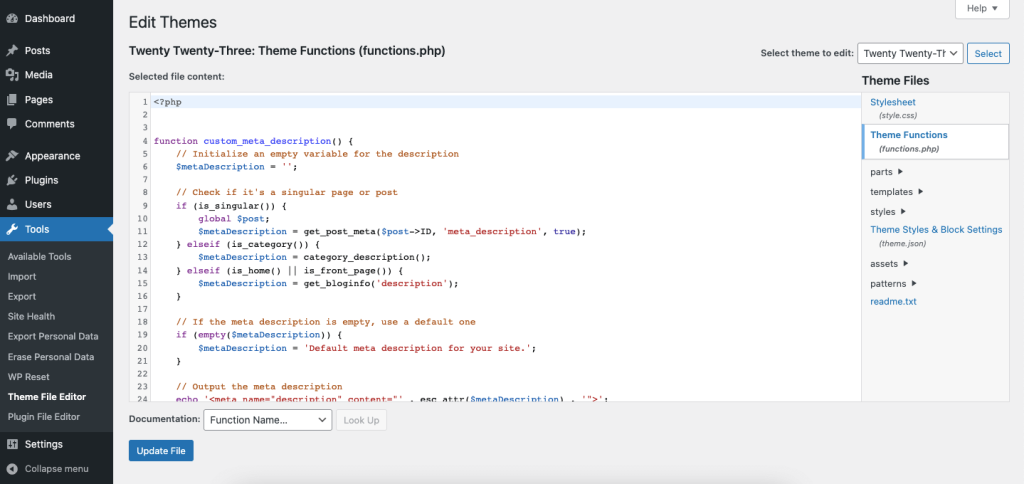Open the Stylesheet style.css file link

click(892, 102)
